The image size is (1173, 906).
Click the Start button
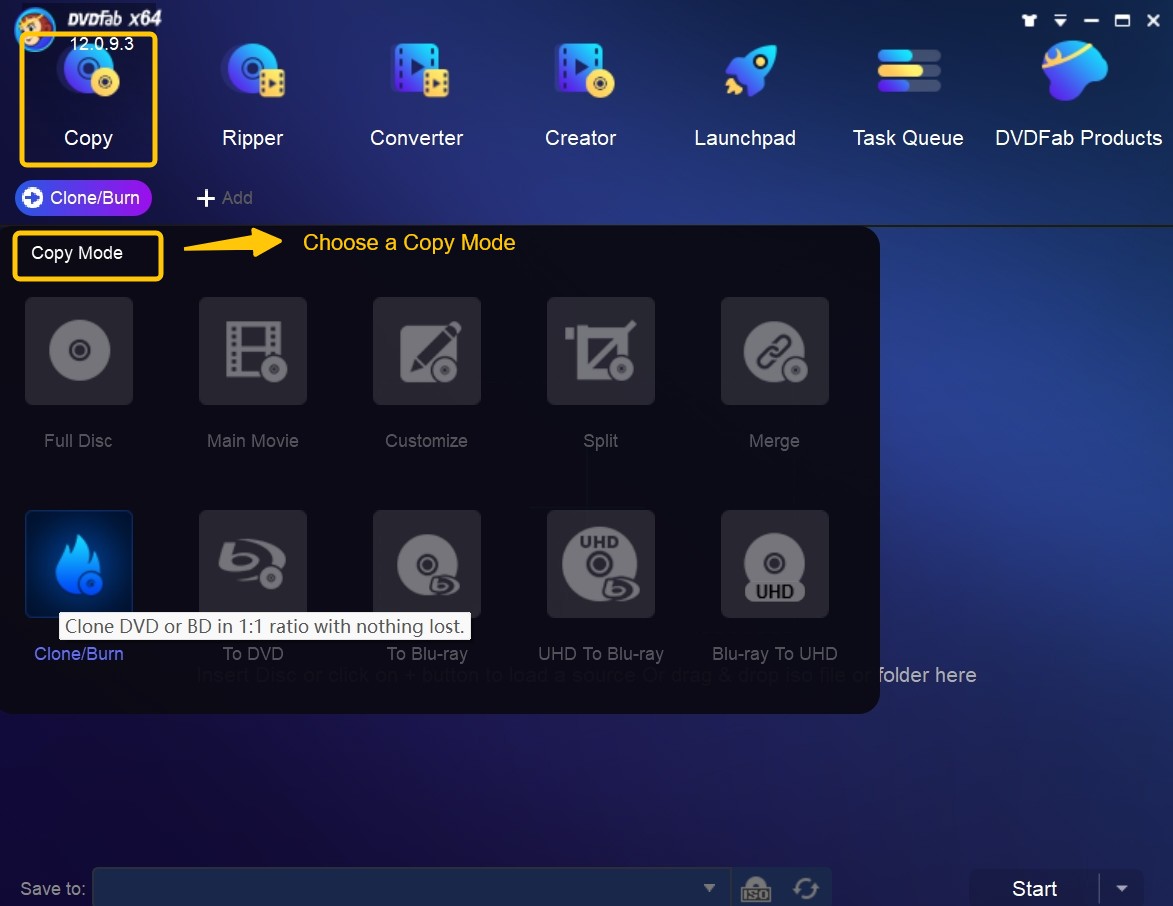pyautogui.click(x=1034, y=888)
